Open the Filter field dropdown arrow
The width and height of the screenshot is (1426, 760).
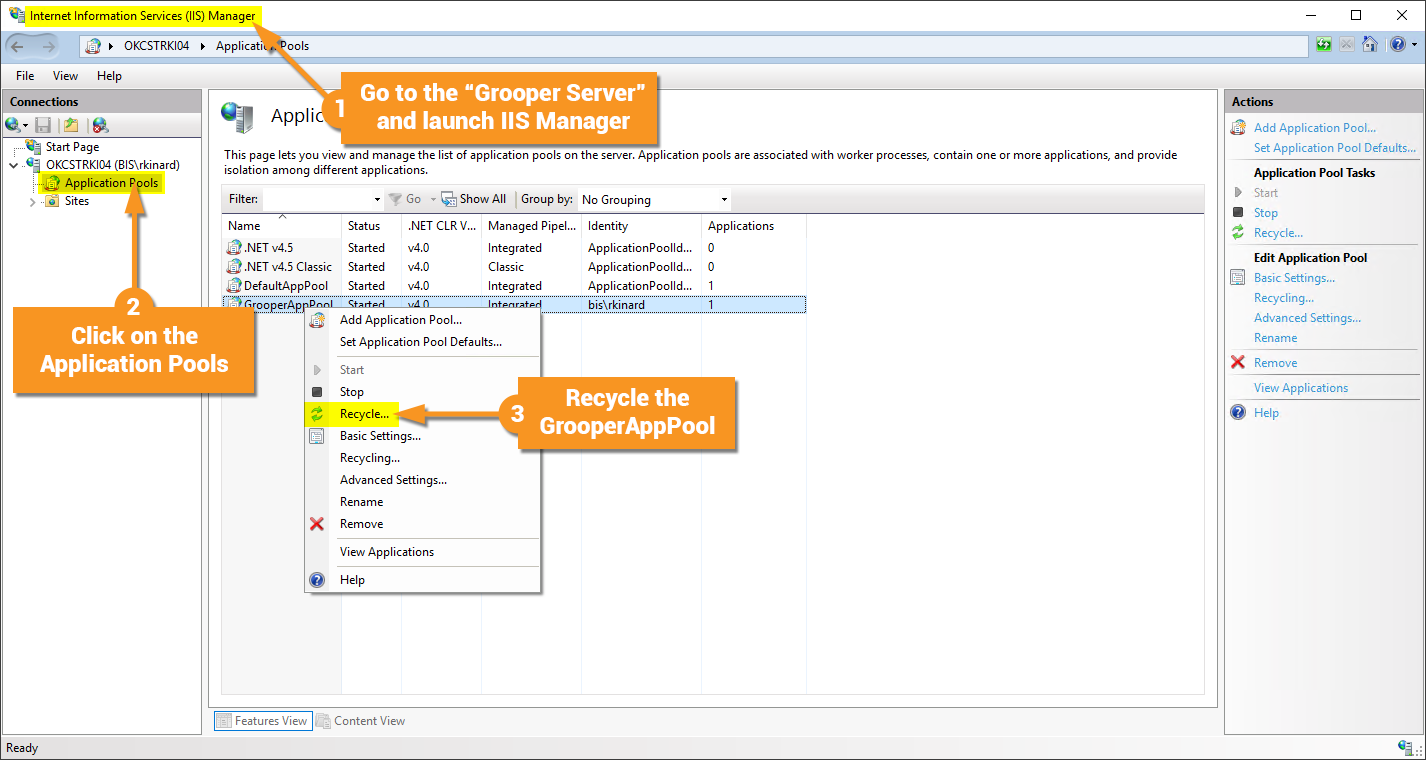377,200
